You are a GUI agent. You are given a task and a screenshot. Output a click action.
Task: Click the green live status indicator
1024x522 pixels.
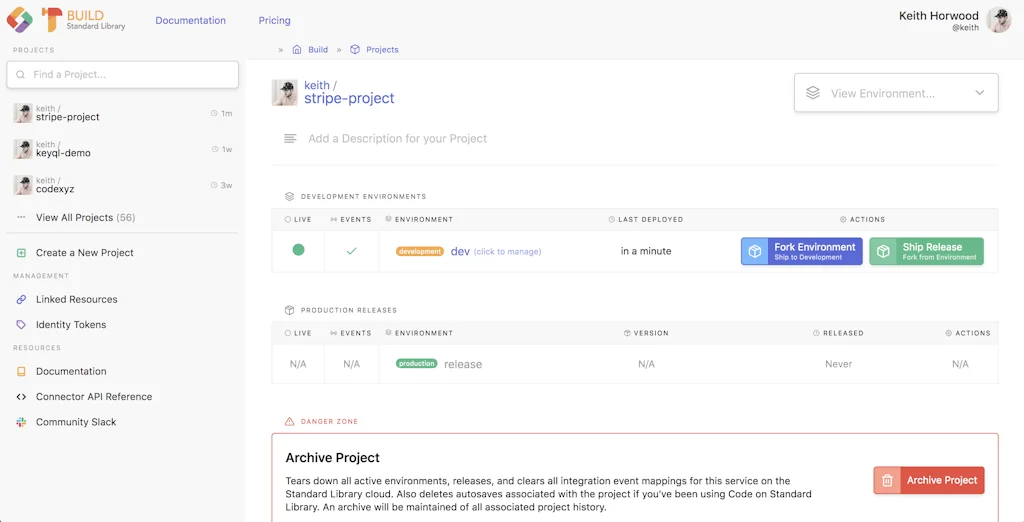[x=298, y=250]
